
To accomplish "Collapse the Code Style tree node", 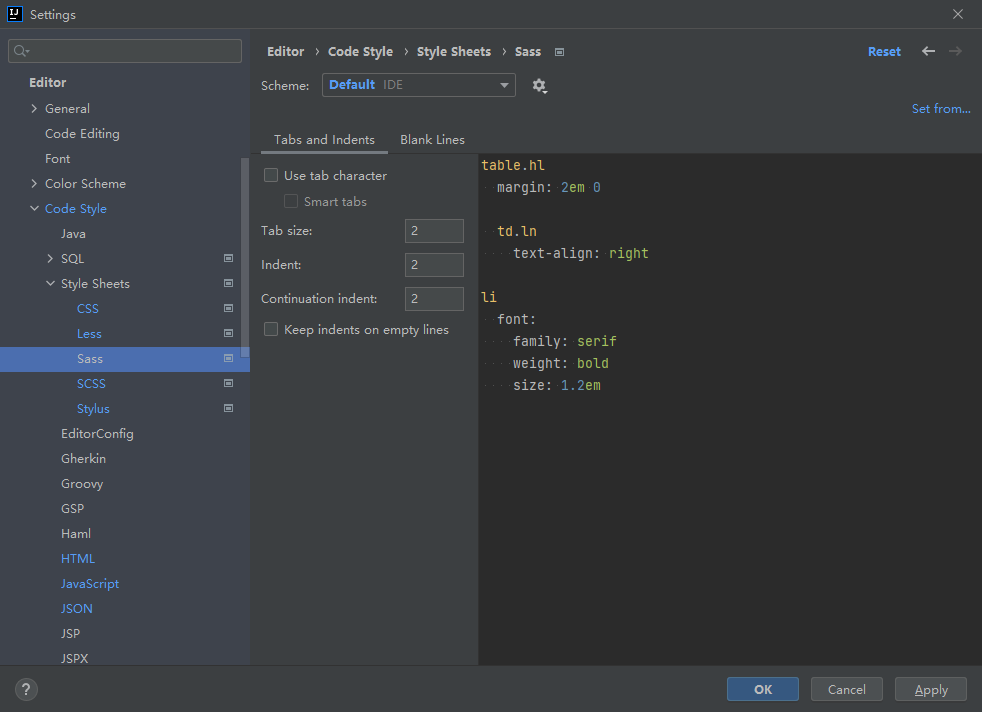I will [34, 209].
